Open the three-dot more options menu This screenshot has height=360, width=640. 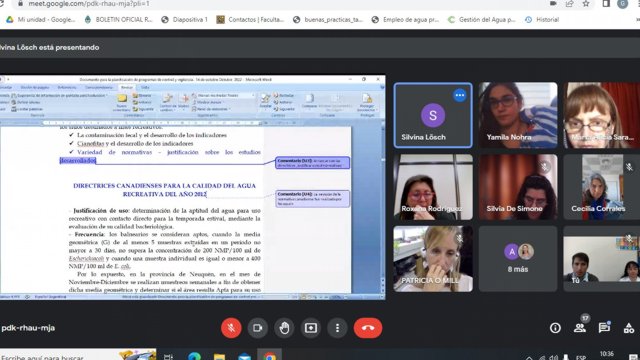click(337, 328)
